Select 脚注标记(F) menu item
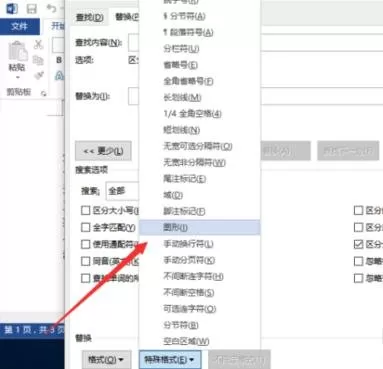This screenshot has height=369, width=383. [x=200, y=211]
